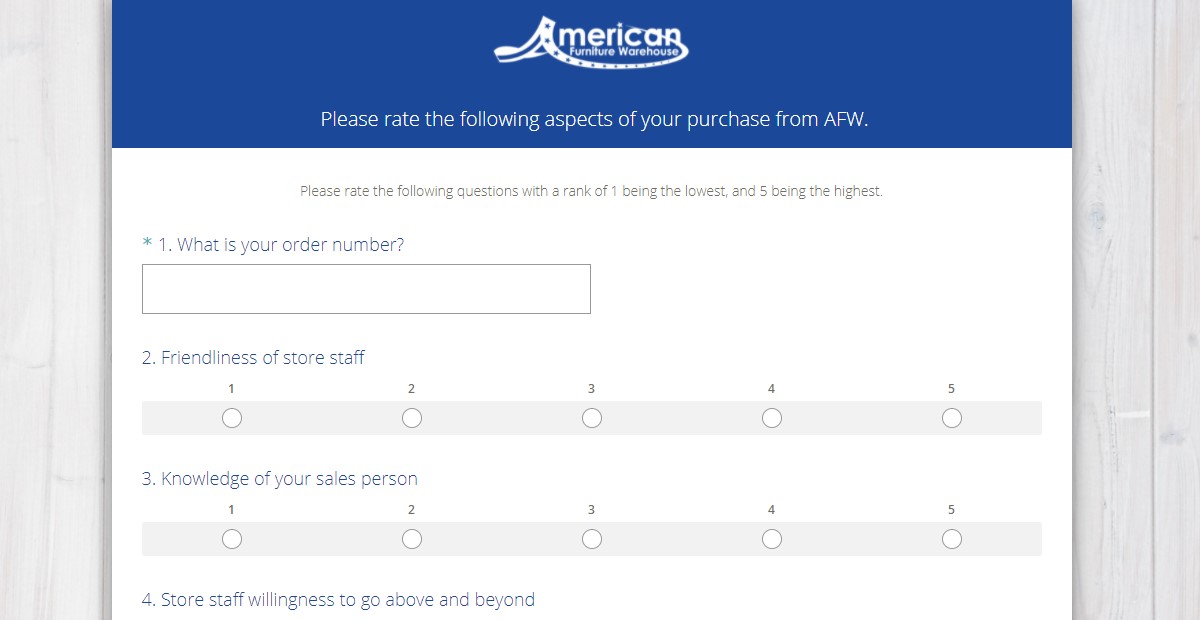Rate sales person knowledge as 3
The height and width of the screenshot is (620, 1200).
pos(592,539)
